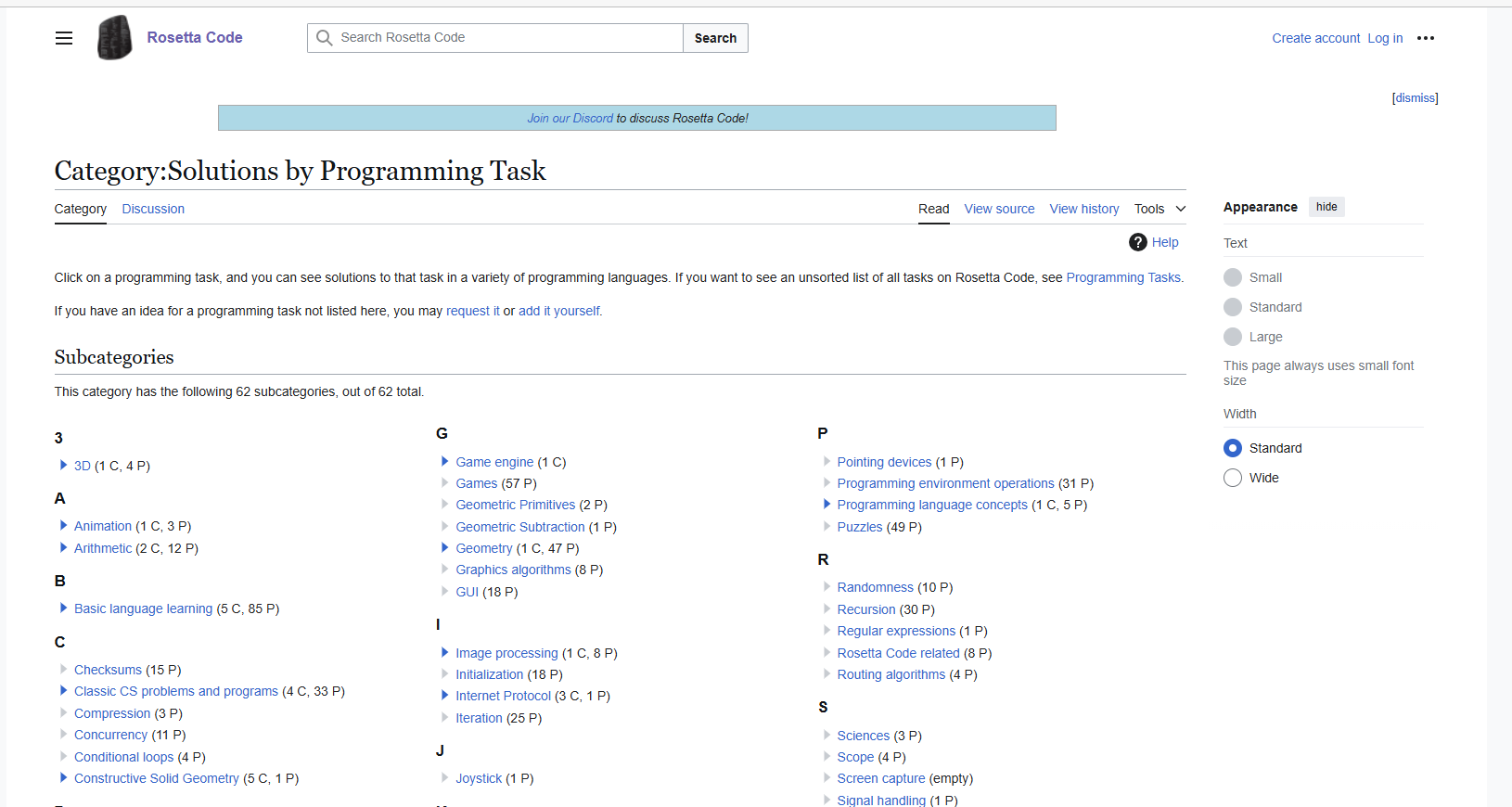Screen dimensions: 1512x807
Task: Open the Concurrency category link
Action: tap(110, 735)
